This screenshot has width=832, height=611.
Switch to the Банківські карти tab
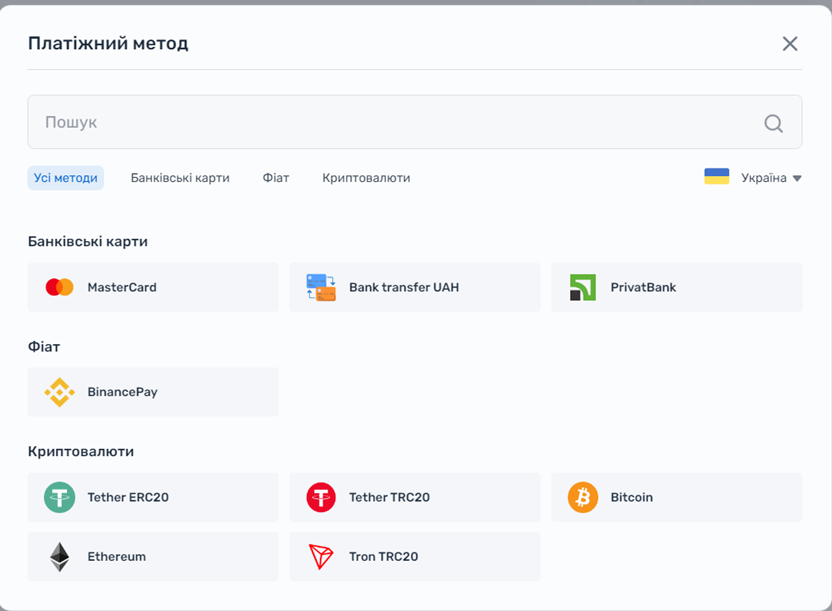(x=180, y=178)
